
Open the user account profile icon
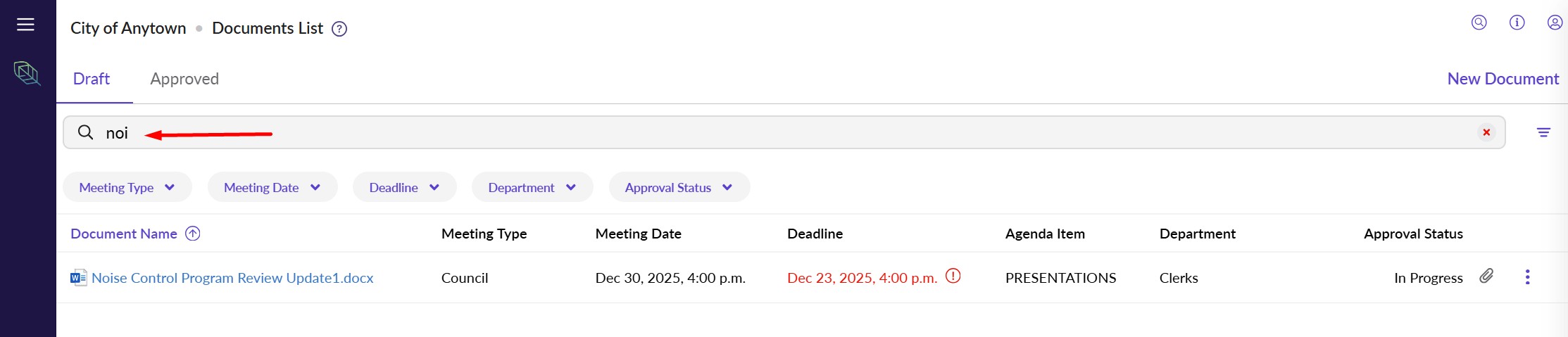(x=1555, y=23)
